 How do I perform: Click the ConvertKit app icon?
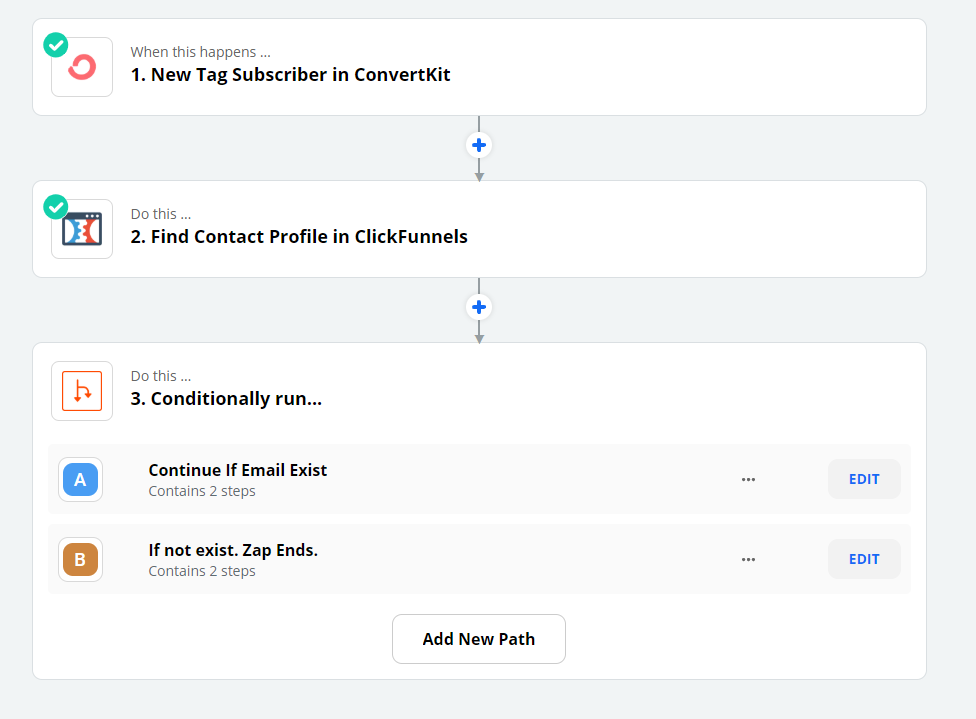[82, 67]
